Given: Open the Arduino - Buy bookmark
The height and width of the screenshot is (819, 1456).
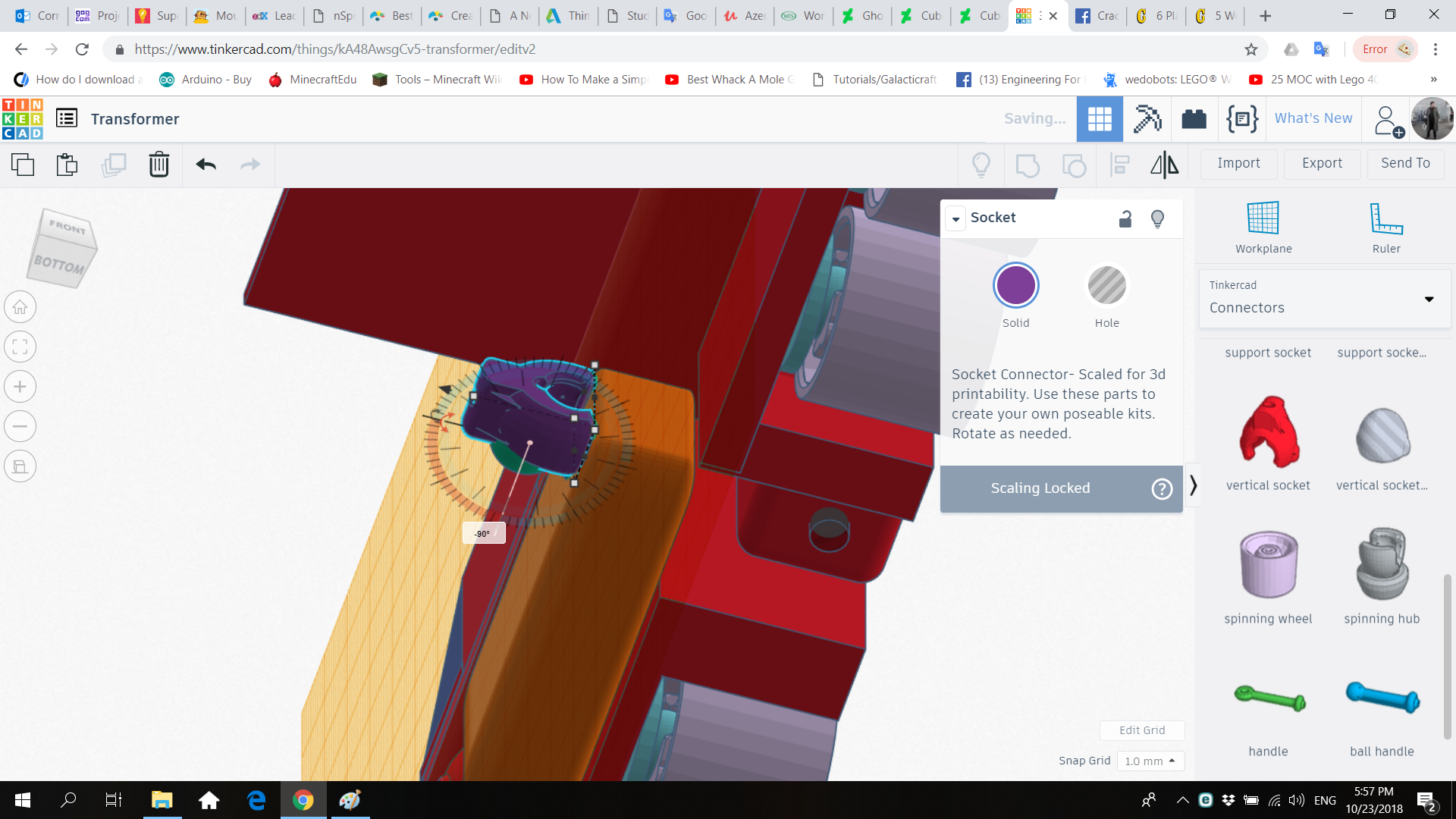Looking at the screenshot, I should [x=205, y=79].
